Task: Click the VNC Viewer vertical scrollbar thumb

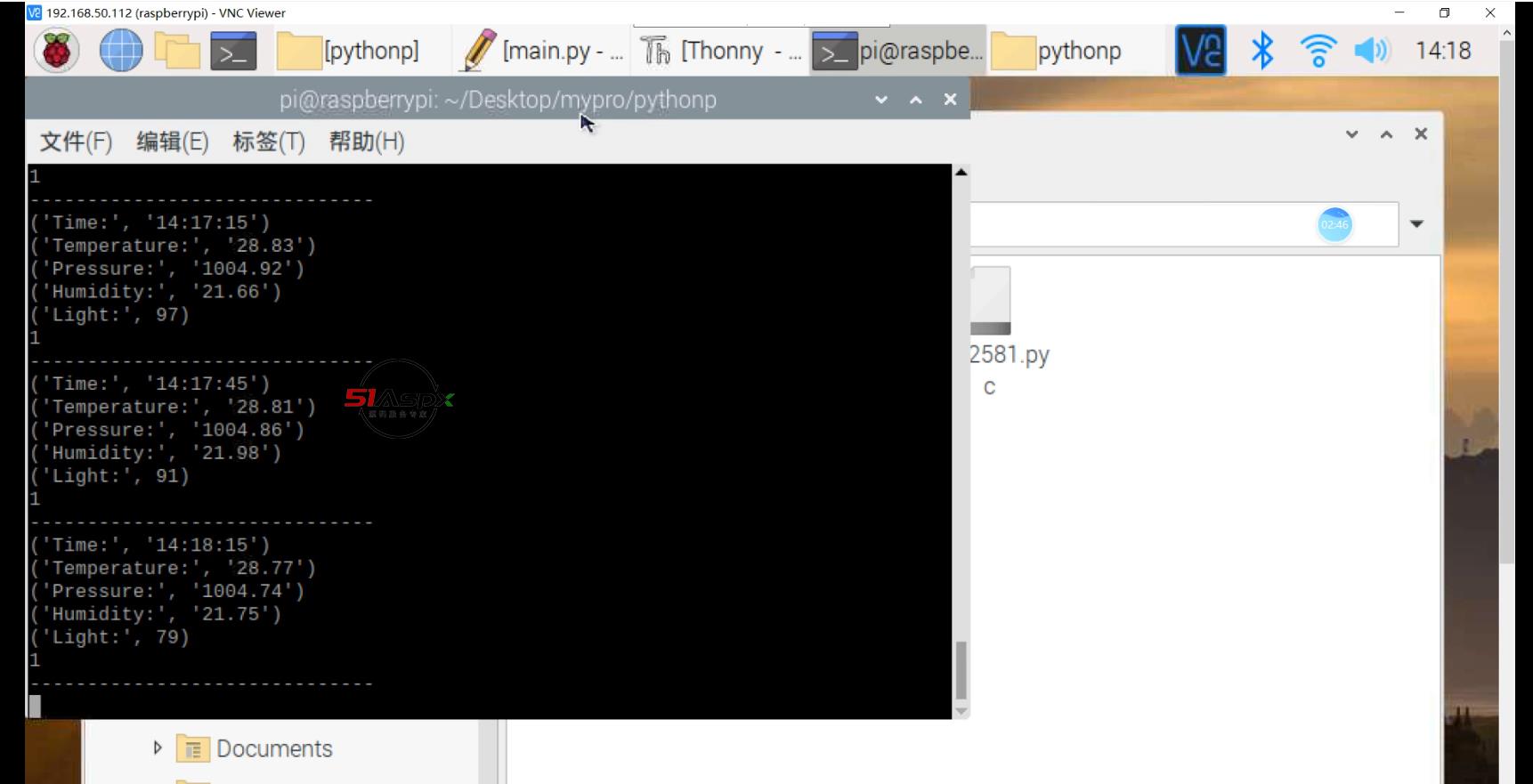Action: coord(1506,301)
